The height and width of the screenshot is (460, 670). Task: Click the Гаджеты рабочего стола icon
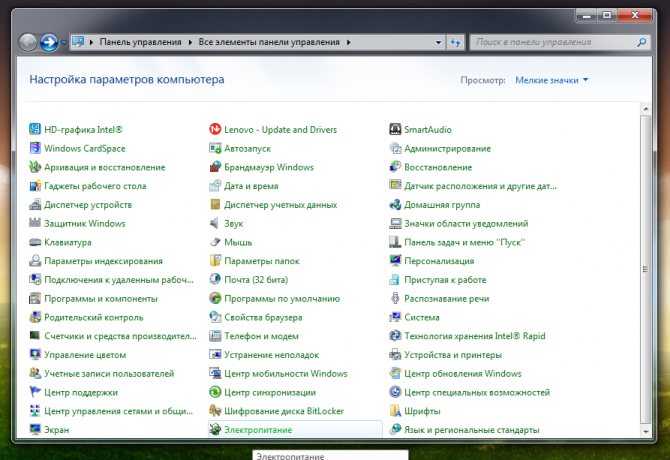pos(35,185)
